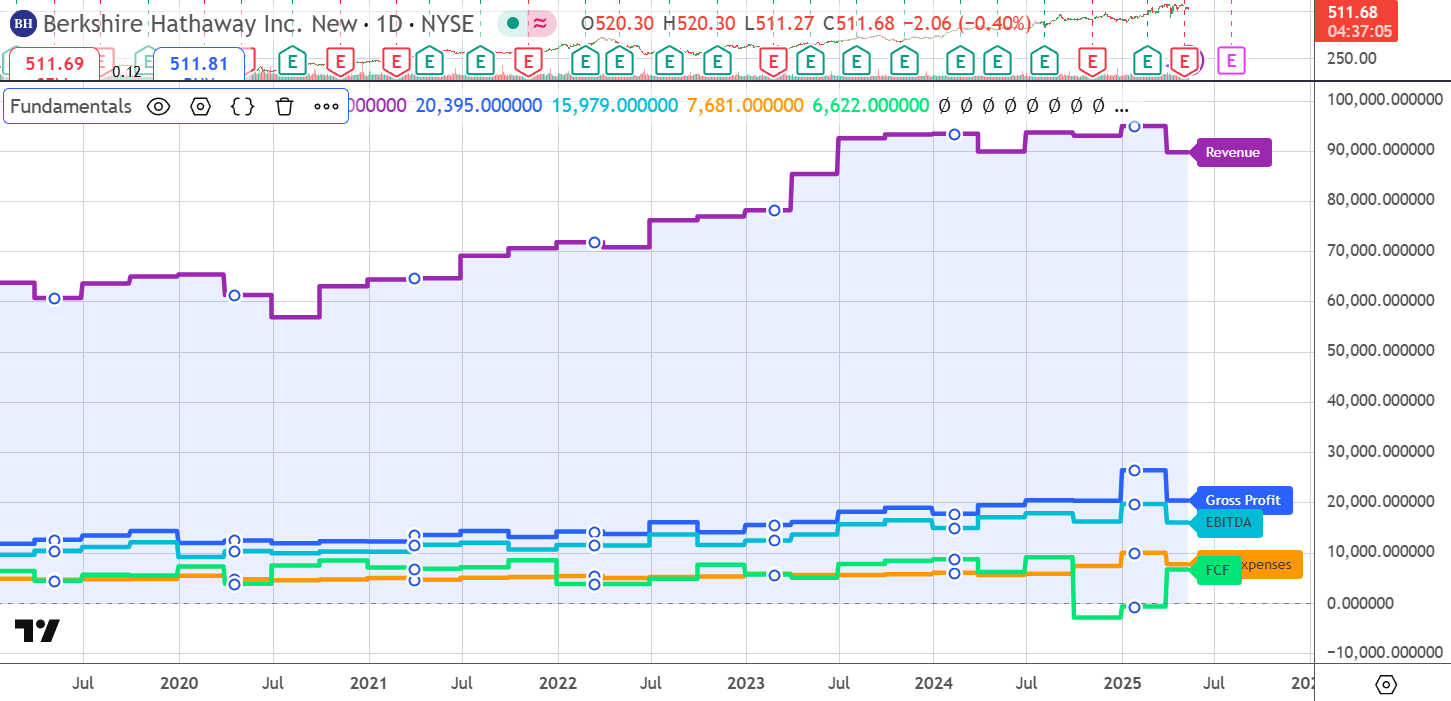Expand hidden indicator values via ellipsis
This screenshot has width=1451, height=701.
click(1121, 106)
